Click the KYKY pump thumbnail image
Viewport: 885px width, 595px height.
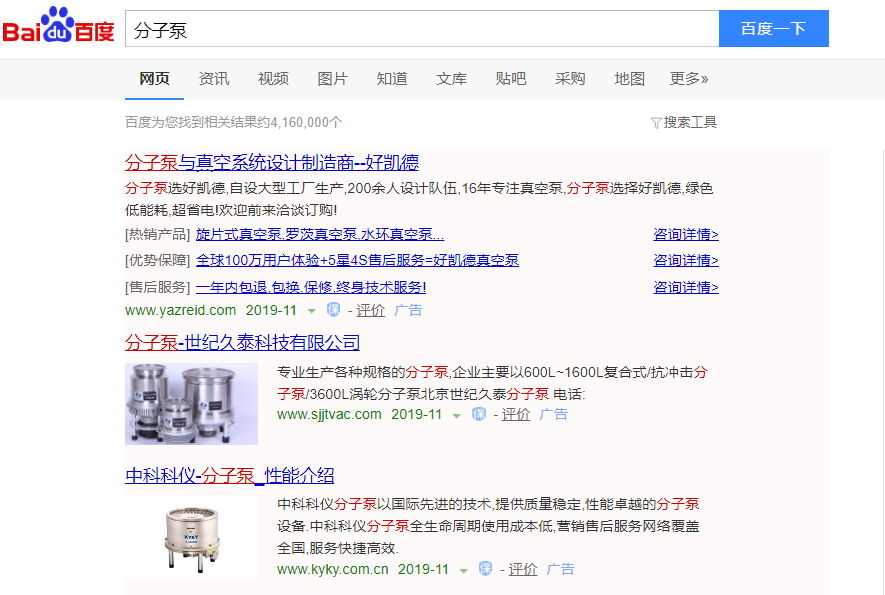[191, 536]
